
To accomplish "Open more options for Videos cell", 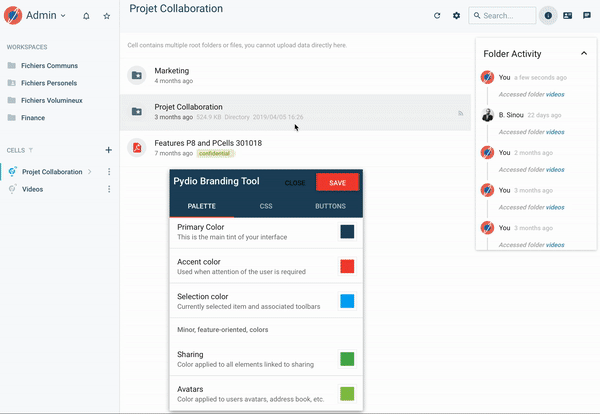I will pyautogui.click(x=109, y=189).
